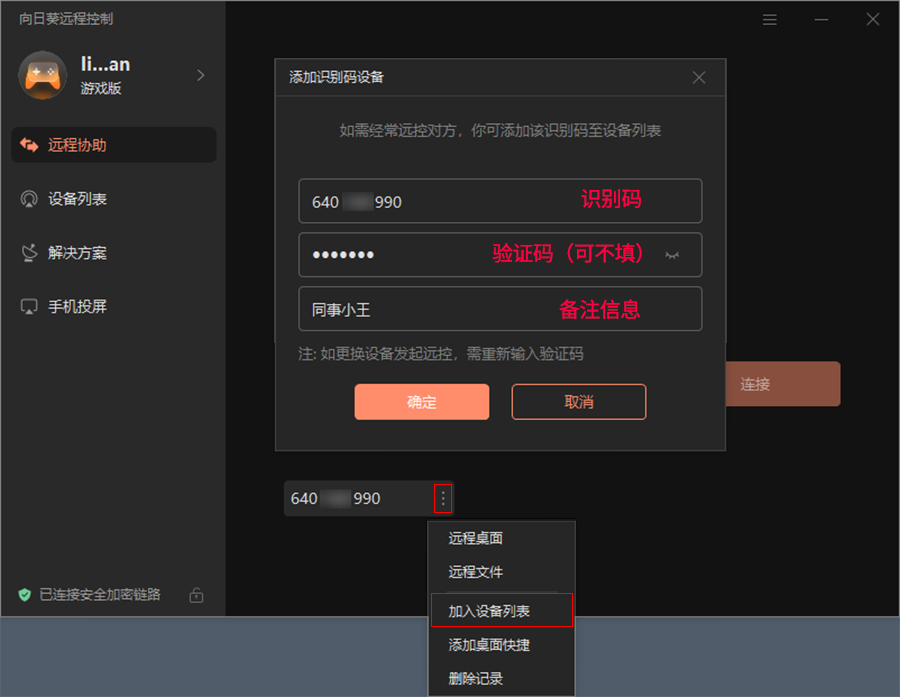Viewport: 900px width, 697px height.
Task: Click the green security shield icon
Action: (25, 595)
